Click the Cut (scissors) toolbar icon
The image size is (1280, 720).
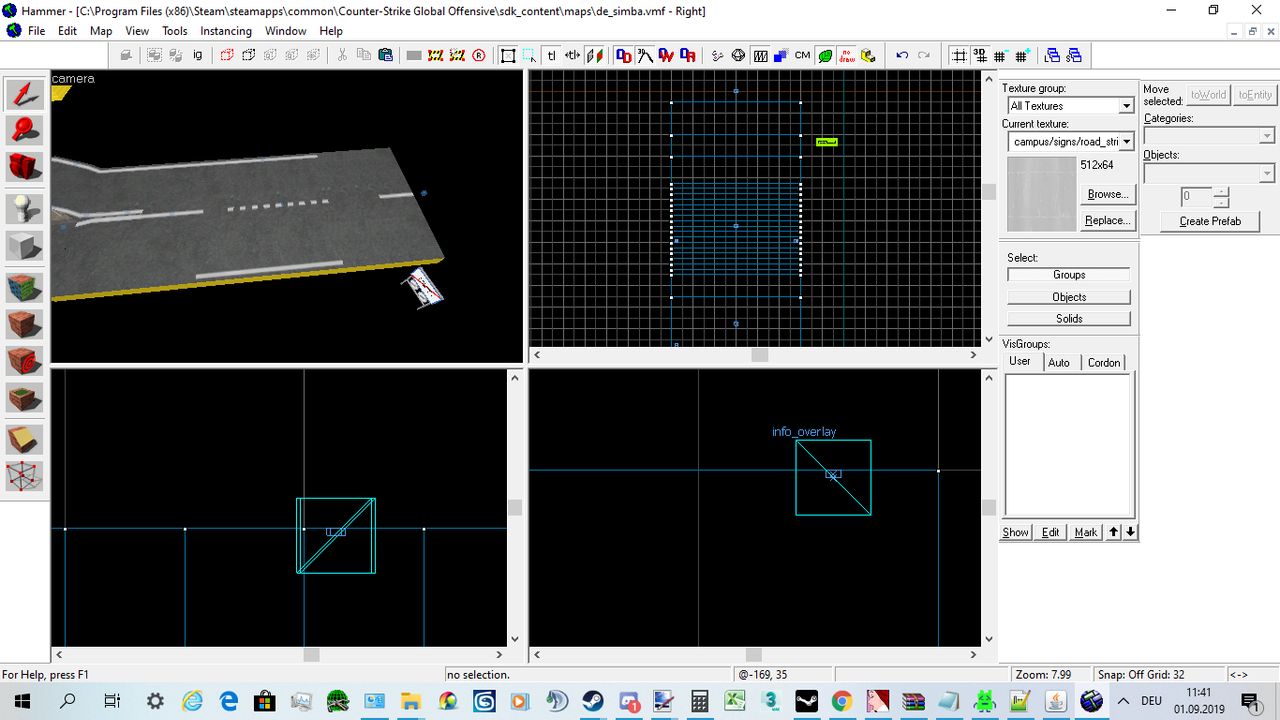pyautogui.click(x=342, y=56)
